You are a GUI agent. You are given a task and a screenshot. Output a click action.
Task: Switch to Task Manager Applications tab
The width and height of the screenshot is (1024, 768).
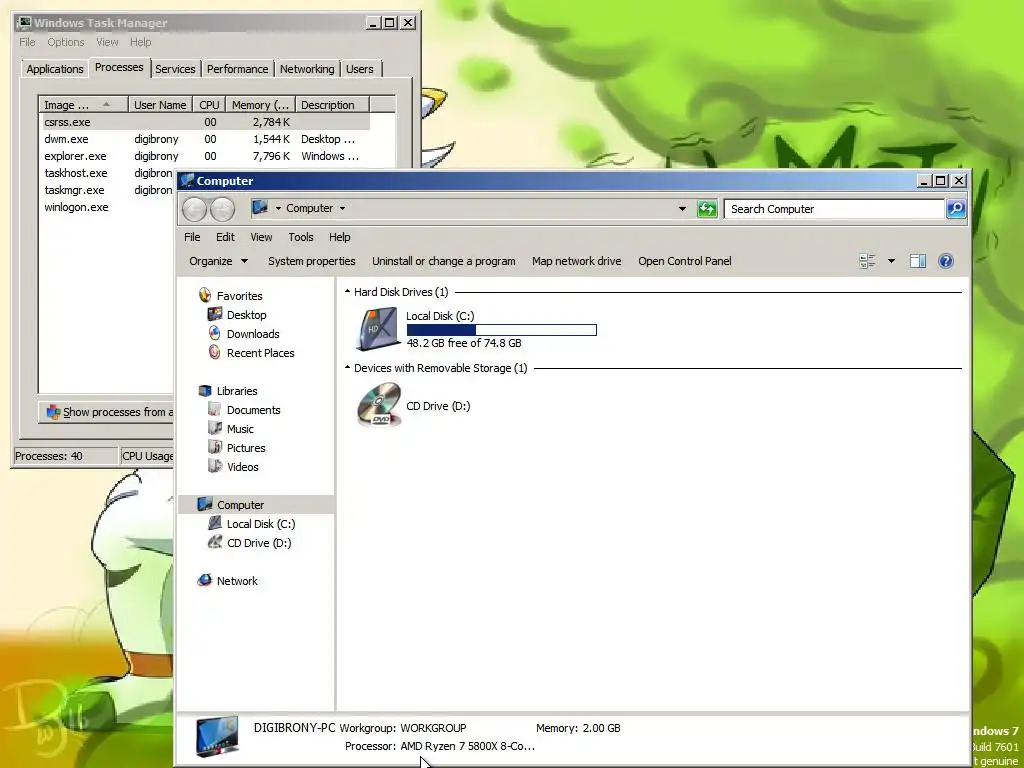(55, 69)
